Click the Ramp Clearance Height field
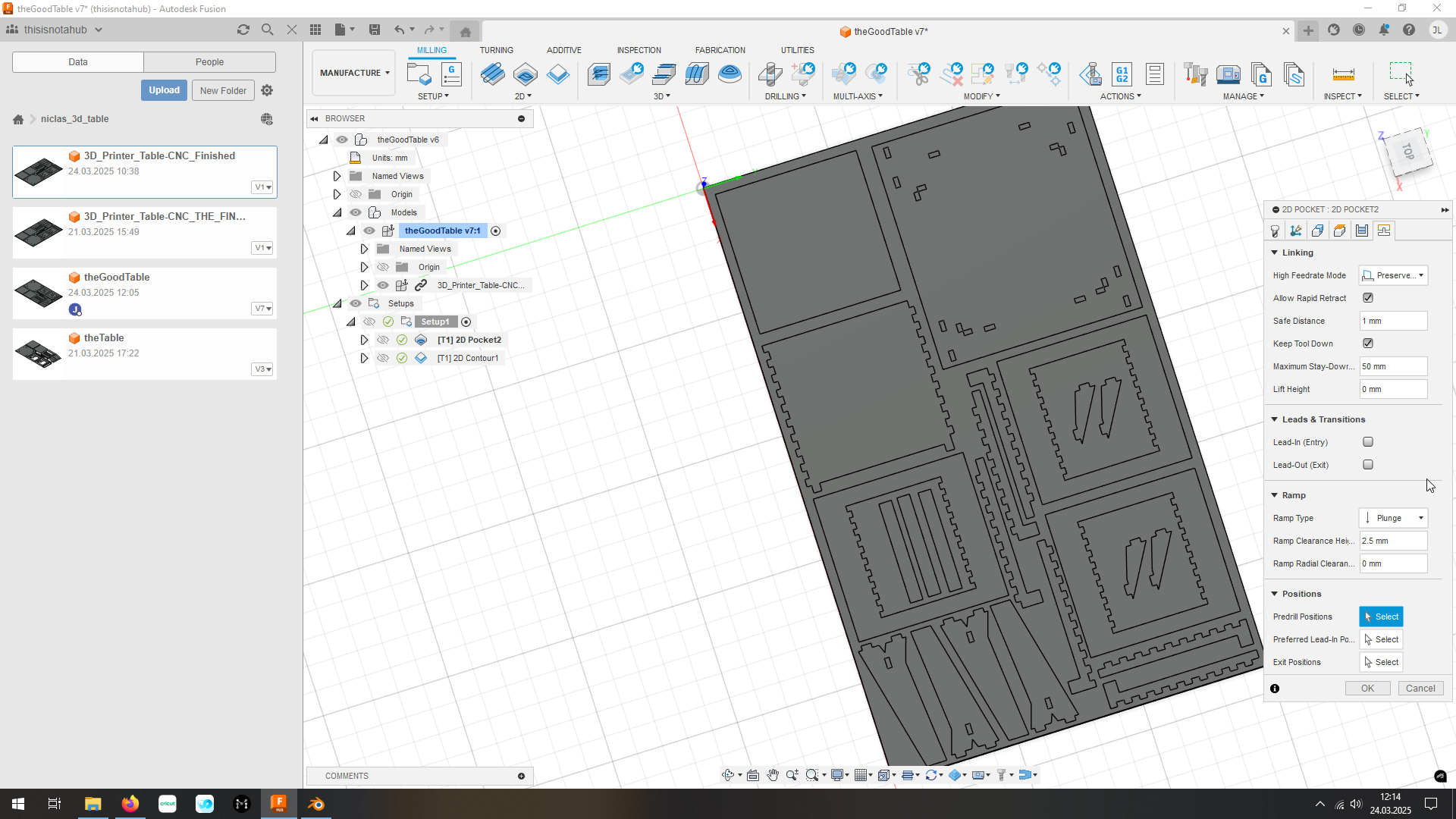 (1394, 541)
